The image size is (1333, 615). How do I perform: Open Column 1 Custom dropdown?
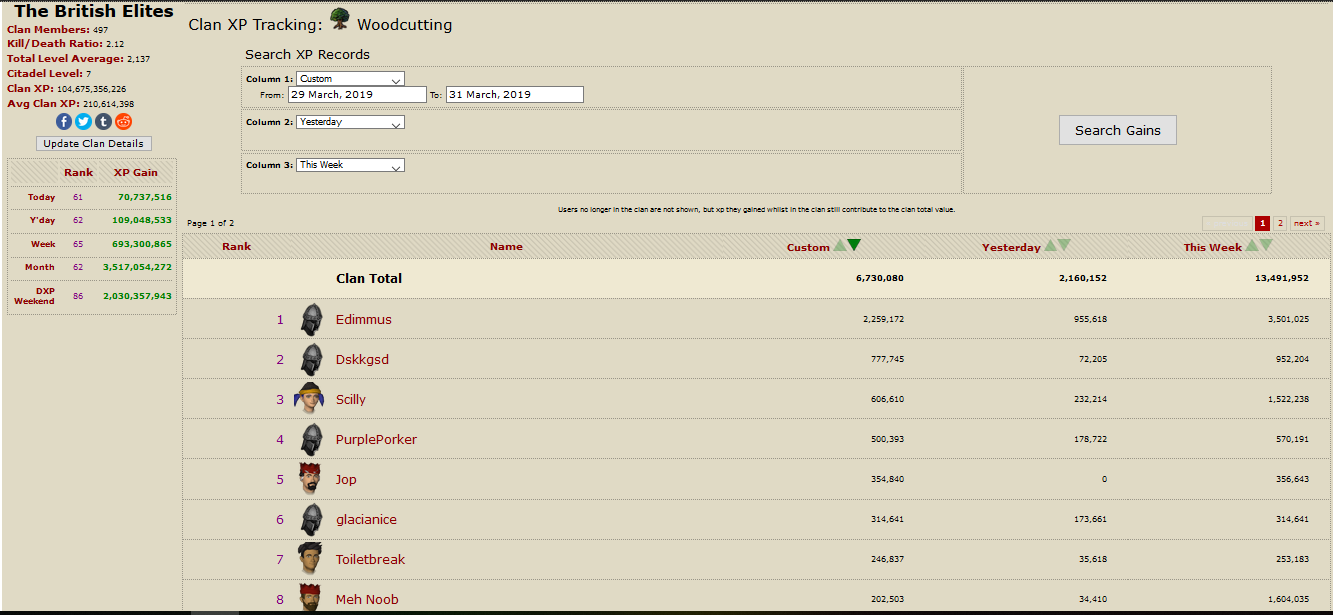(350, 79)
